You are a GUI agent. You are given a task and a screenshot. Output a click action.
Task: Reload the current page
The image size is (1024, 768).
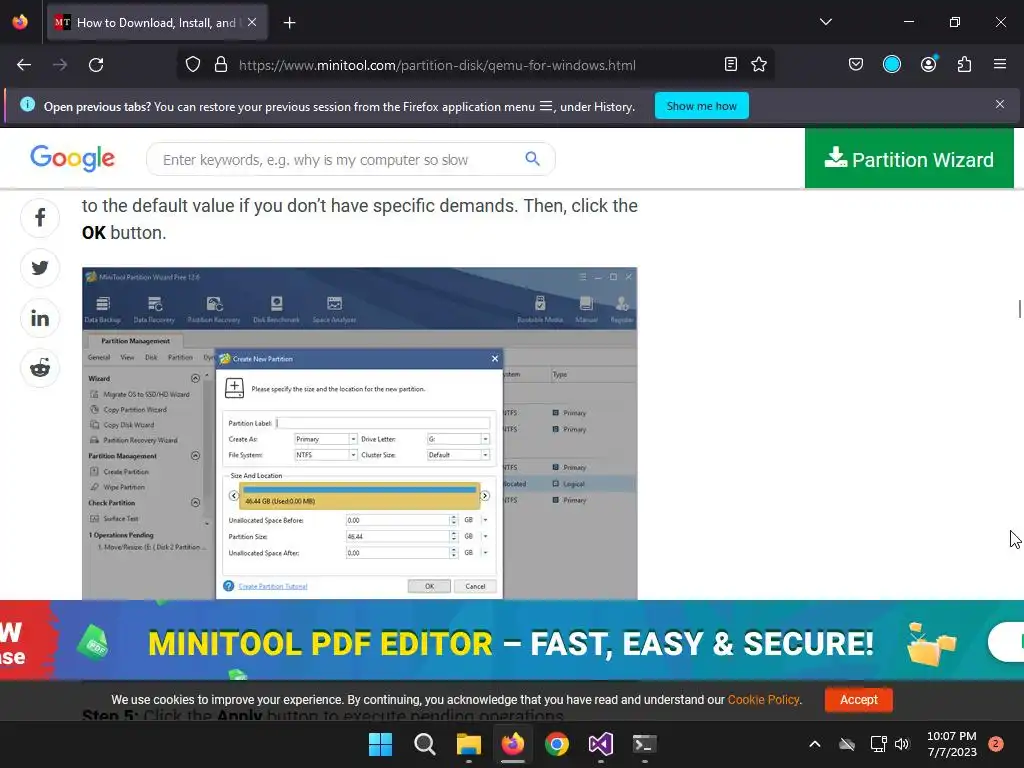(x=96, y=65)
